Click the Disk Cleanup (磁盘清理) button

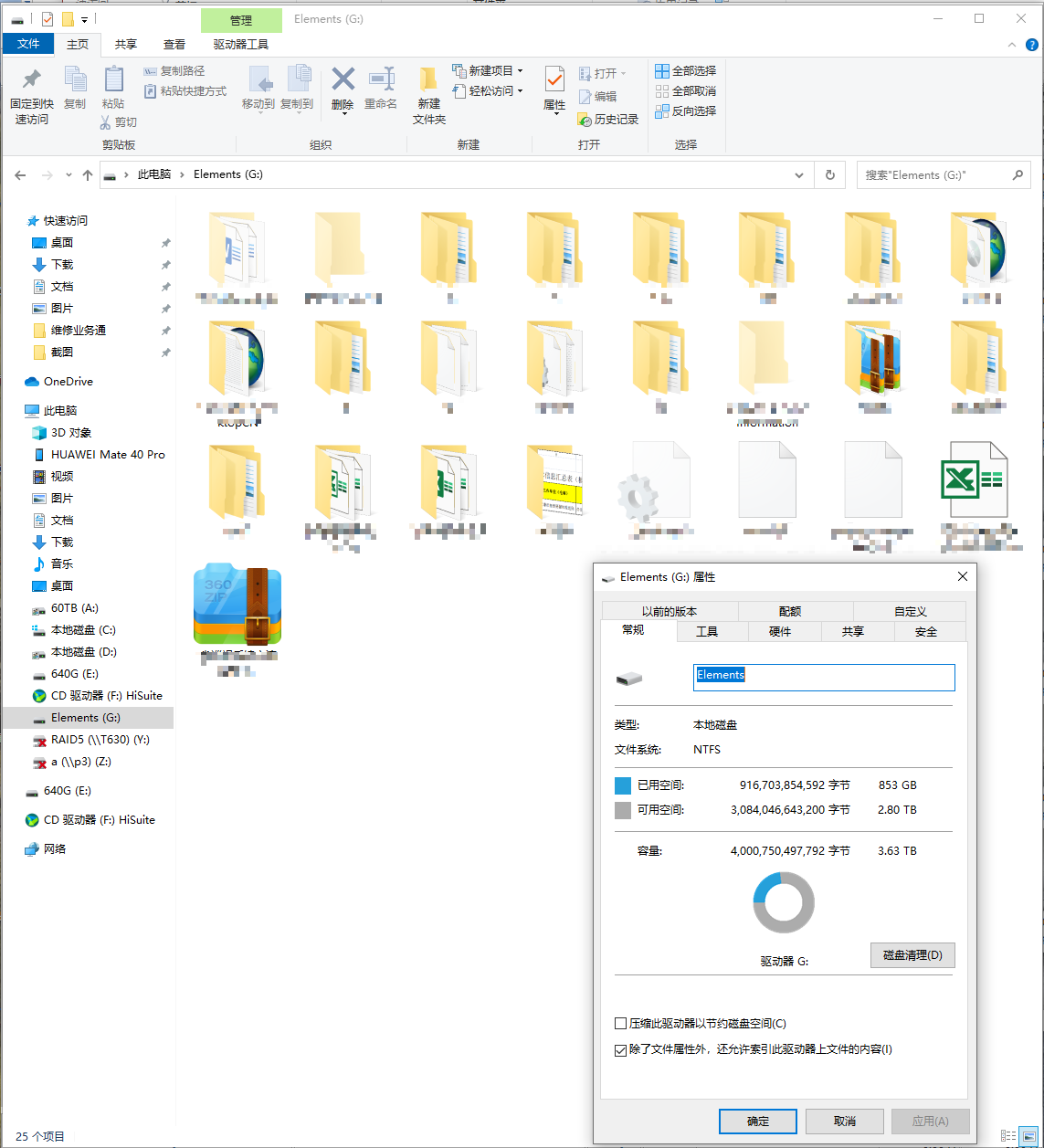[x=912, y=955]
